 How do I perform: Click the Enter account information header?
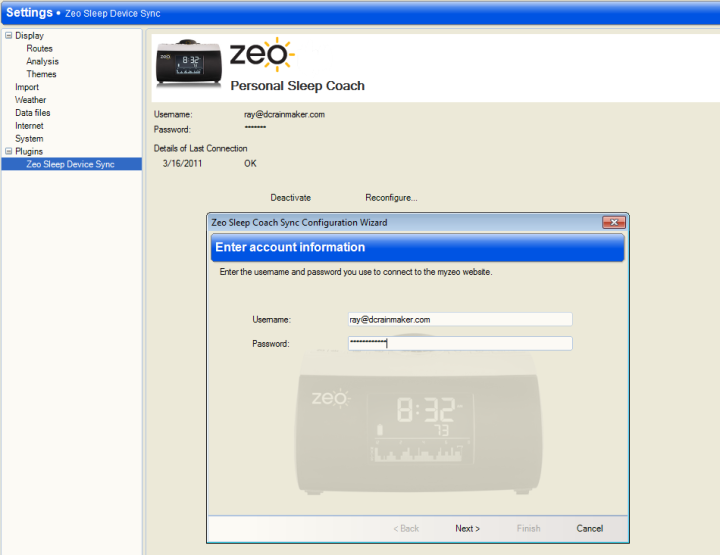coord(290,247)
